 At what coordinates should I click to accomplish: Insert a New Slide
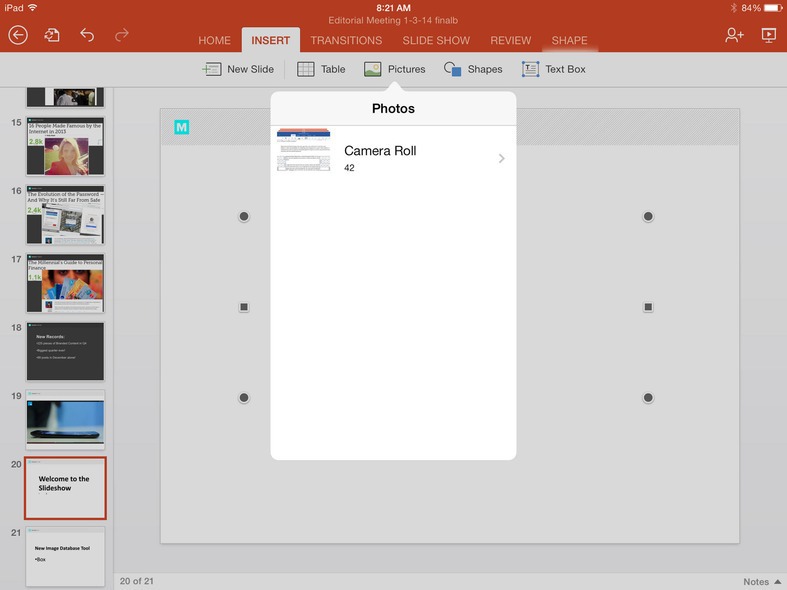(238, 69)
